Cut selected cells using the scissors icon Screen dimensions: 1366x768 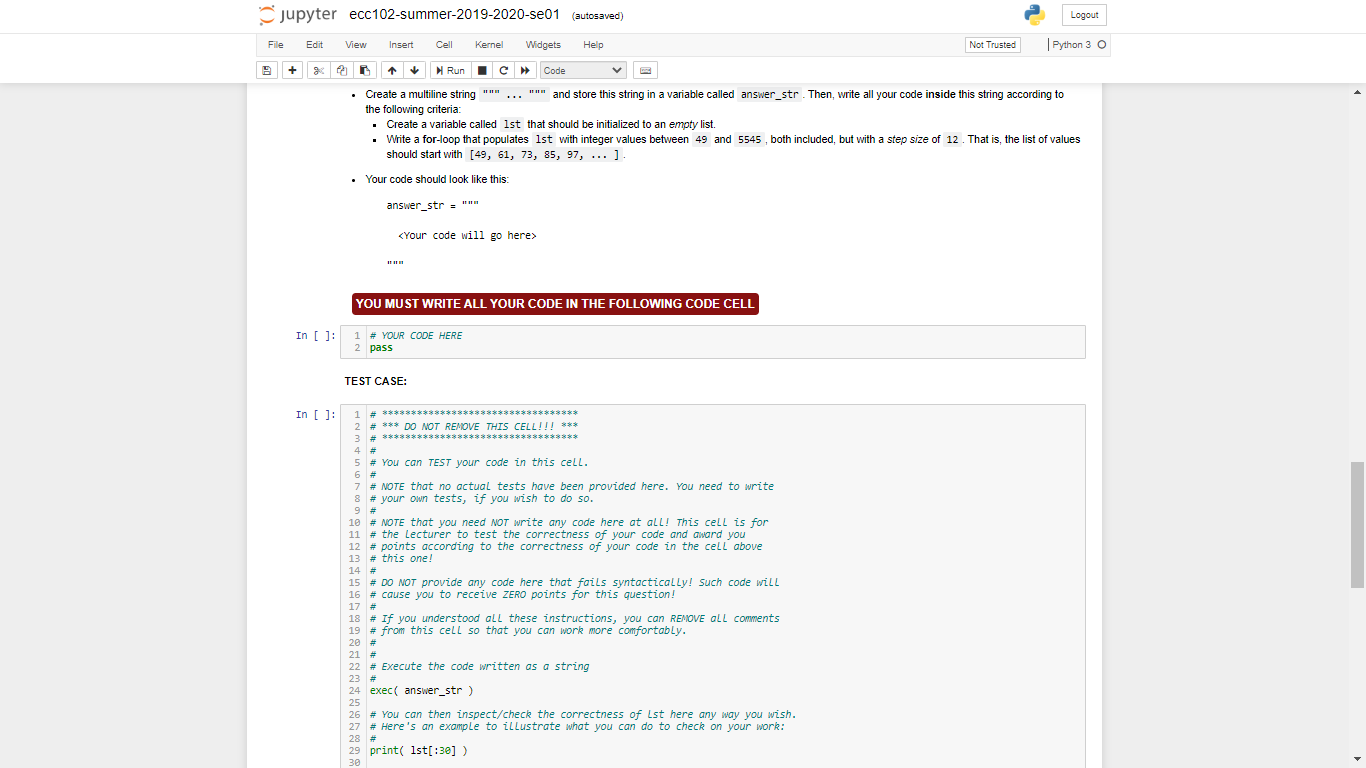pos(318,70)
